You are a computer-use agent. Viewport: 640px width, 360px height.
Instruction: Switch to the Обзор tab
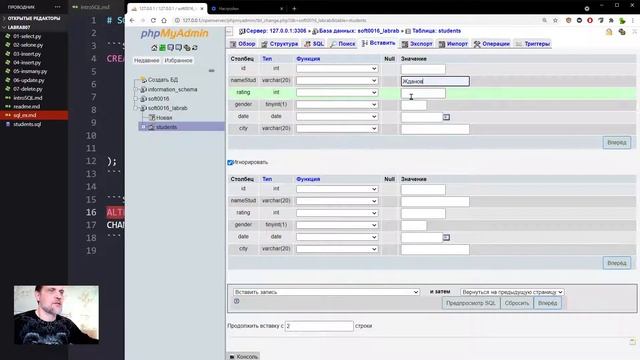[242, 44]
